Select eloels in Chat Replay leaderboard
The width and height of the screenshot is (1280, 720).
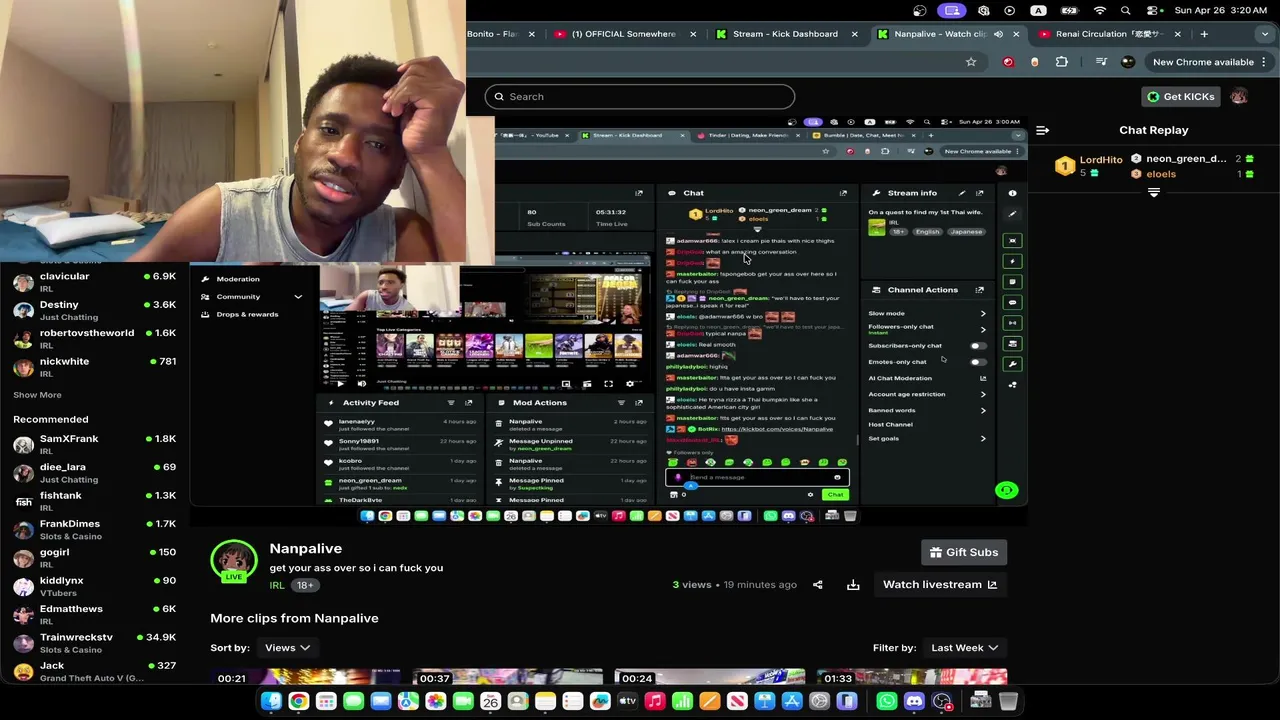point(1161,174)
